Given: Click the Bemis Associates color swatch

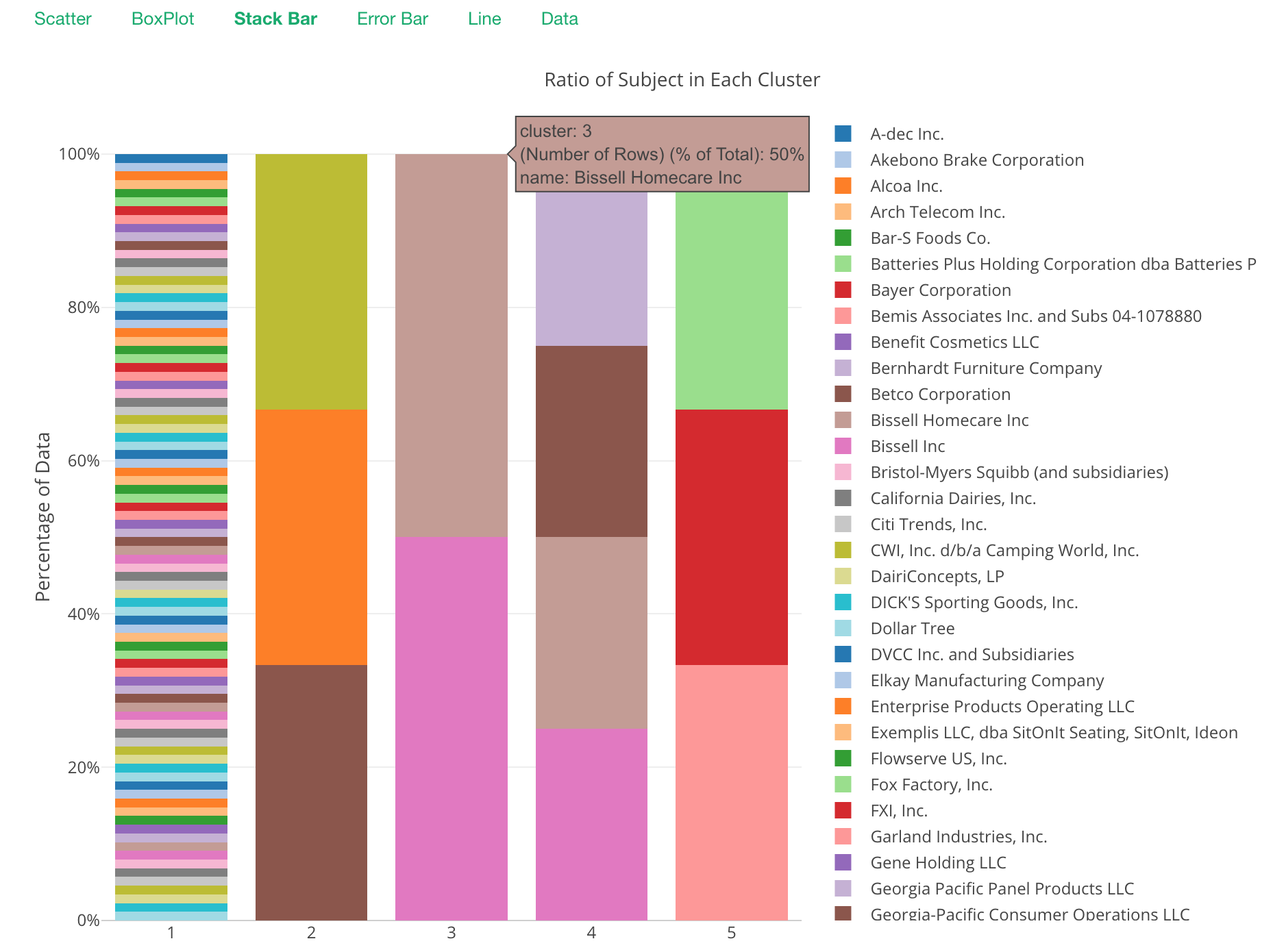Looking at the screenshot, I should coord(843,316).
